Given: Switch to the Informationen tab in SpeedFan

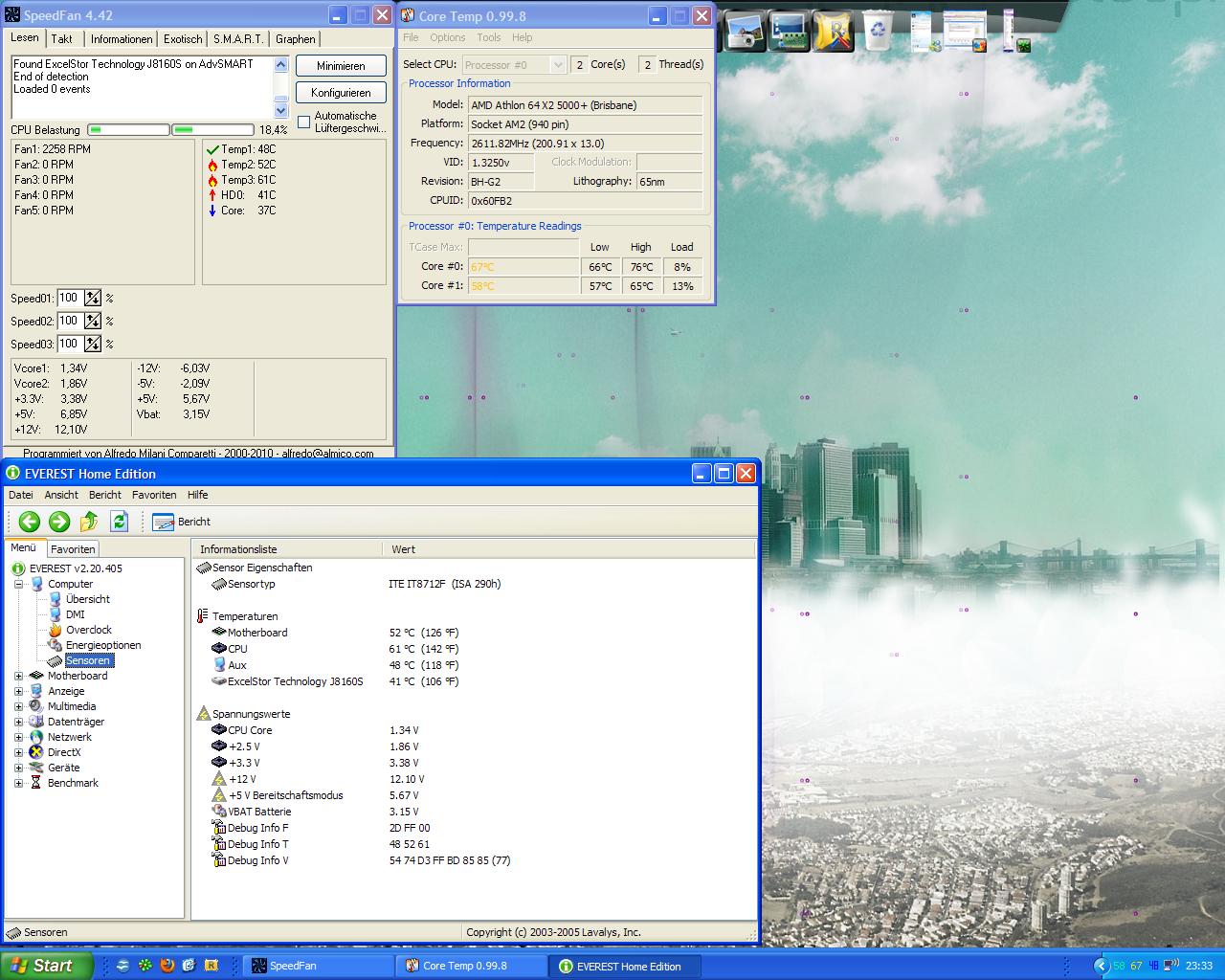Looking at the screenshot, I should (x=122, y=39).
